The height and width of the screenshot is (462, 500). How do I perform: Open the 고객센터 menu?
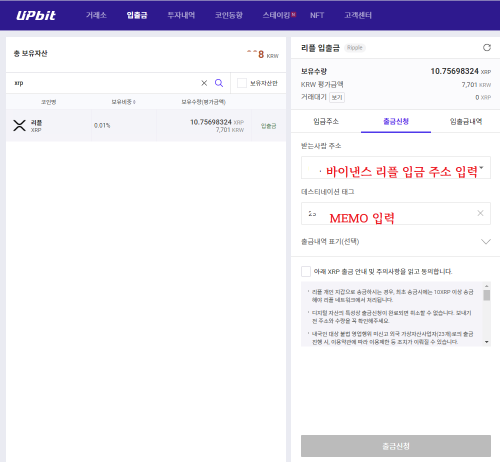[358, 15]
